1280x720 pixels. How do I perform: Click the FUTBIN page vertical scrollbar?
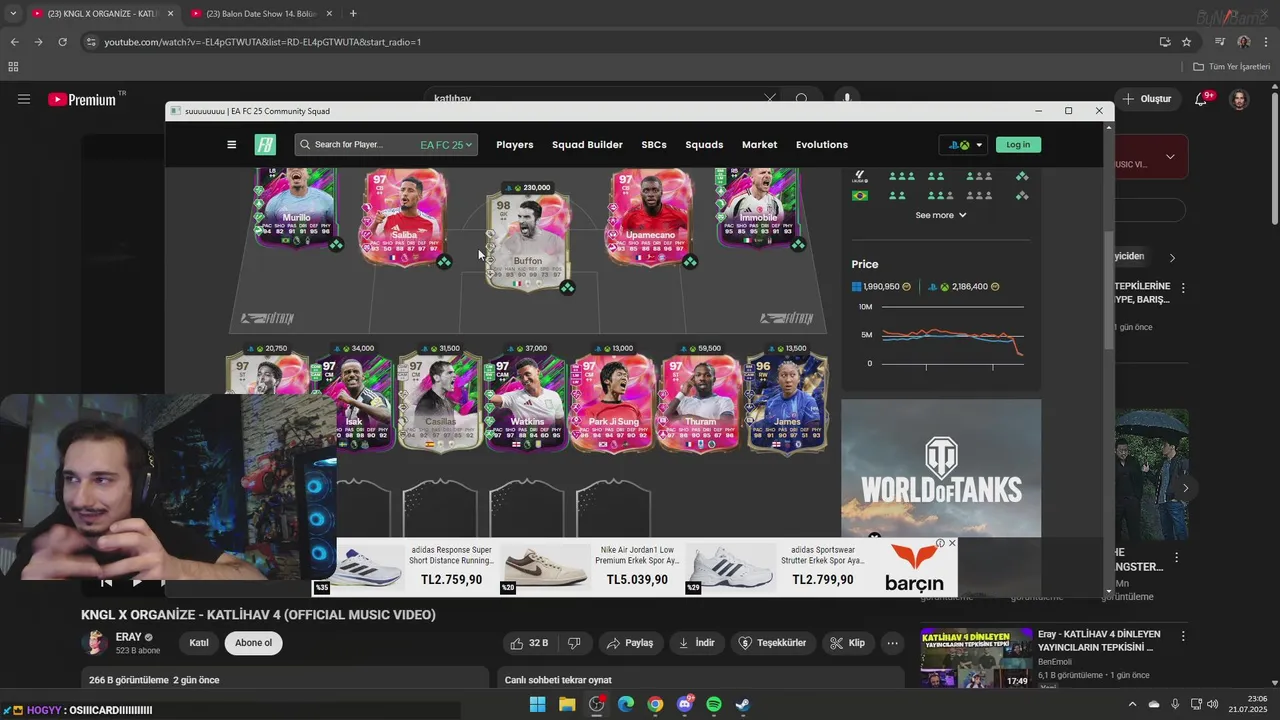tap(1108, 290)
